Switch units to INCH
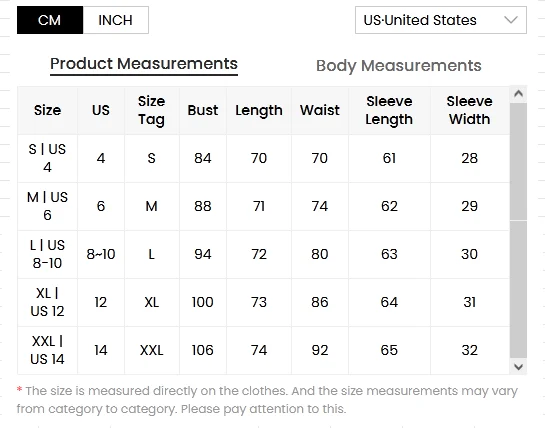 point(116,20)
